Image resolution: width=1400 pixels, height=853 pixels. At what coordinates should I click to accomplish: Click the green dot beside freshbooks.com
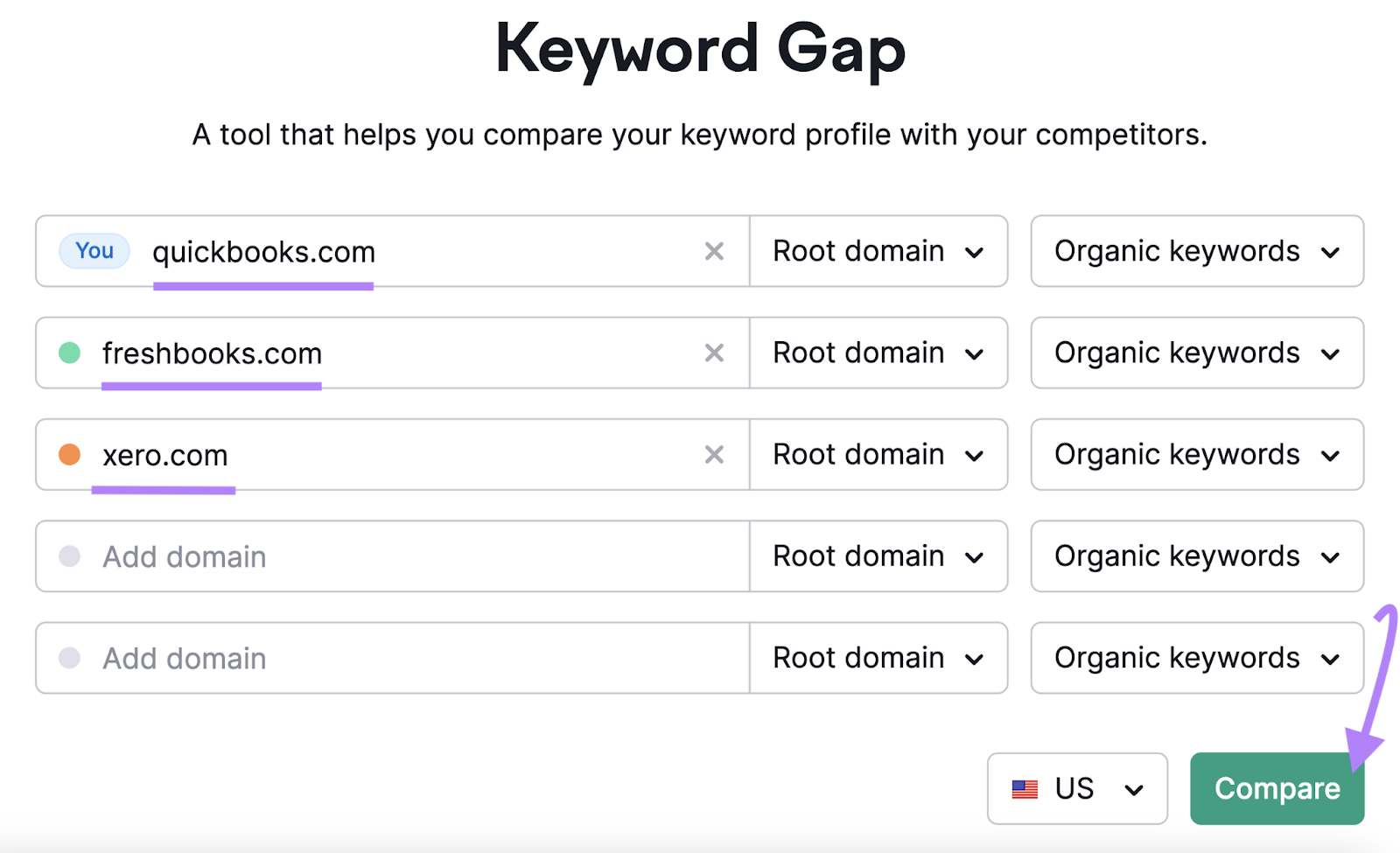[x=70, y=353]
